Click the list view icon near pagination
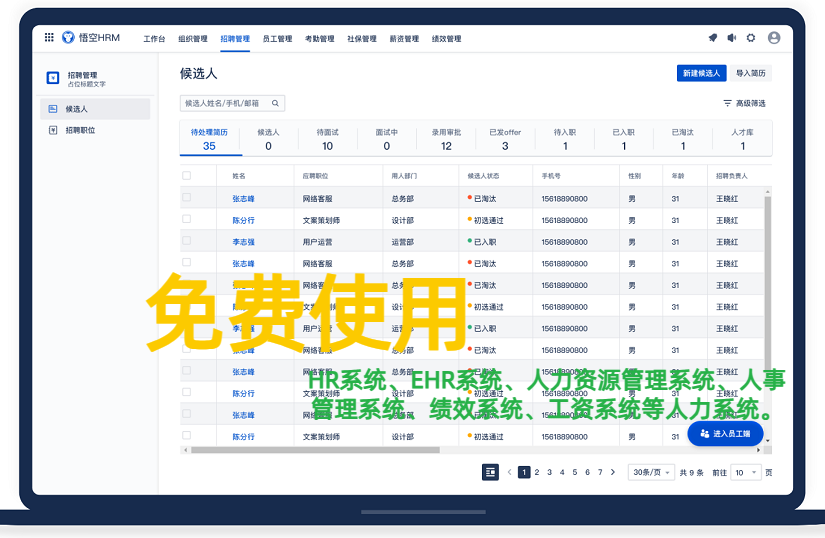Viewport: 825px width, 538px height. pyautogui.click(x=490, y=472)
